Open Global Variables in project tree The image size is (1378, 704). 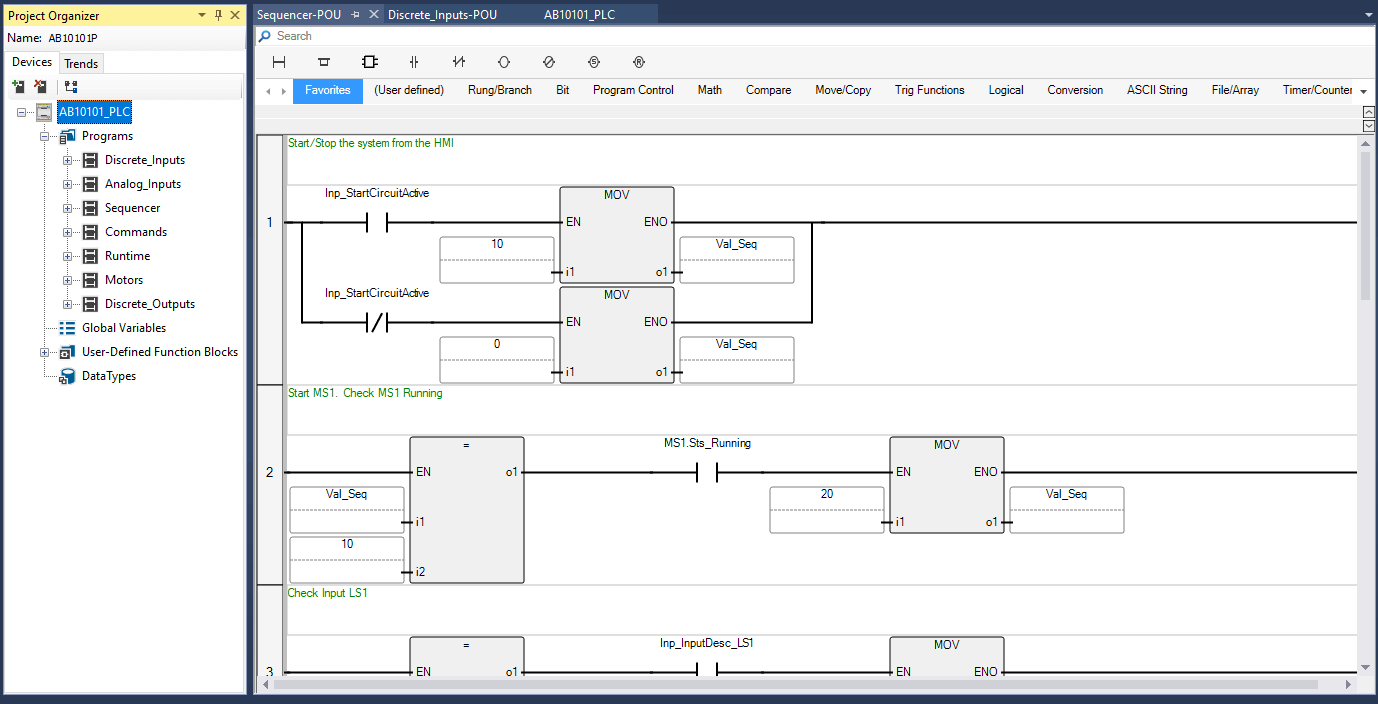124,328
